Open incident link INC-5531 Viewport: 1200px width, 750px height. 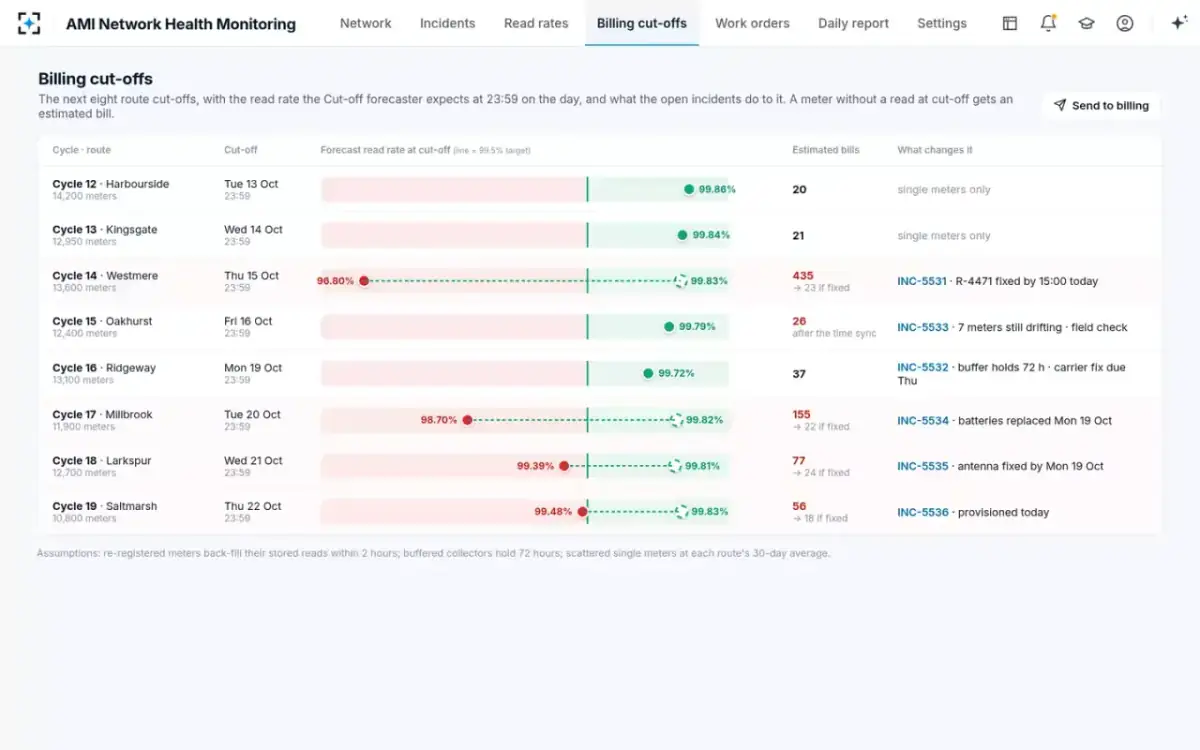click(x=922, y=281)
